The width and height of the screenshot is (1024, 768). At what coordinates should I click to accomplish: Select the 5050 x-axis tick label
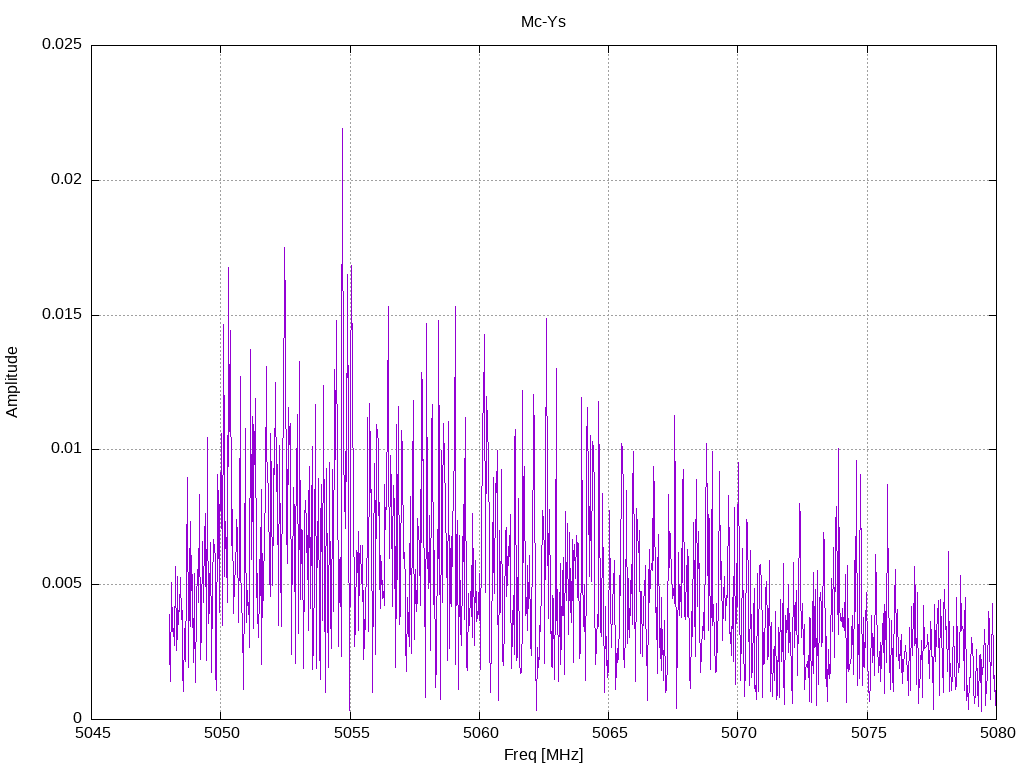pos(222,733)
